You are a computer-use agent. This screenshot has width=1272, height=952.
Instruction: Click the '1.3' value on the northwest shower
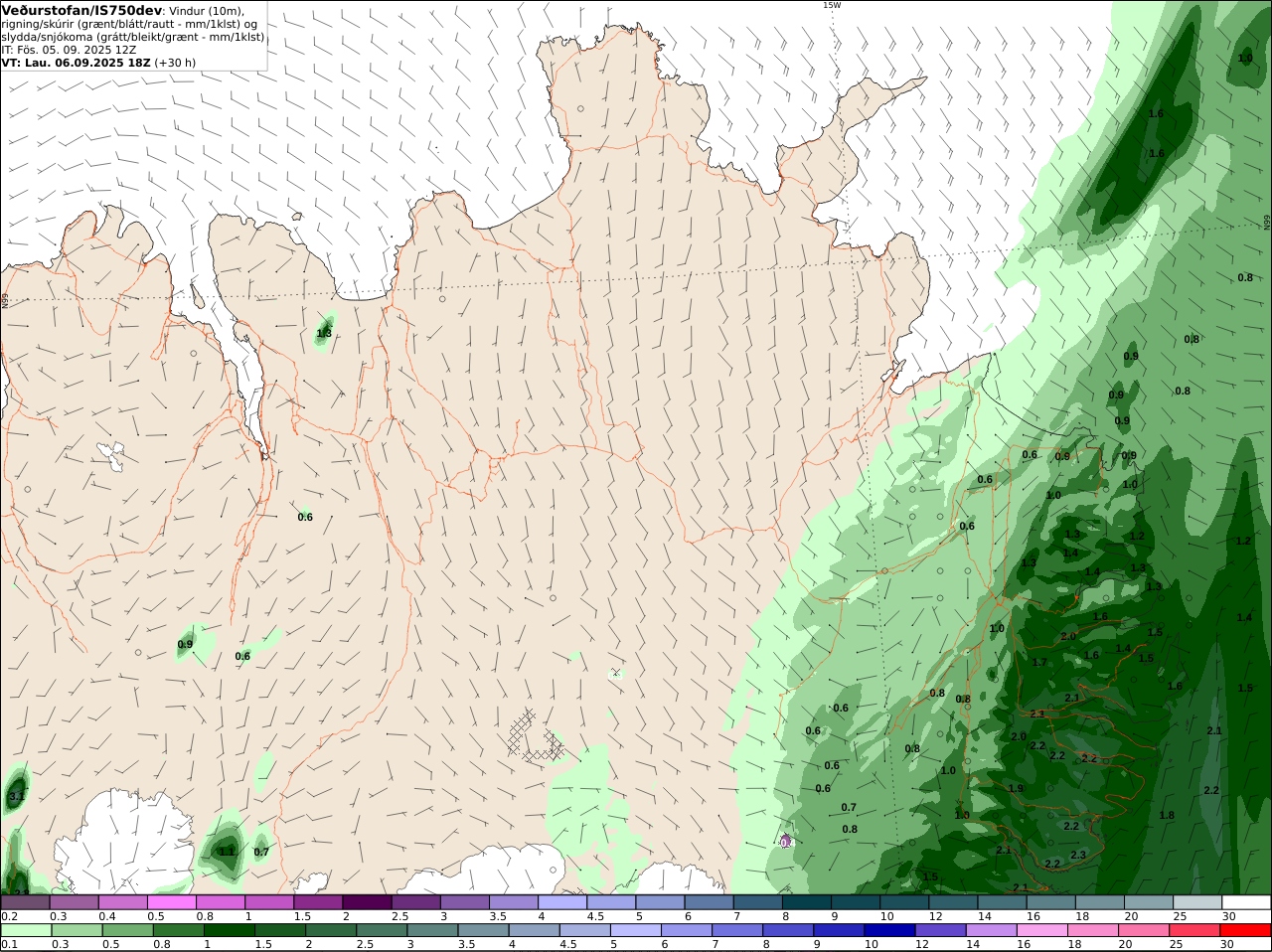pyautogui.click(x=324, y=334)
